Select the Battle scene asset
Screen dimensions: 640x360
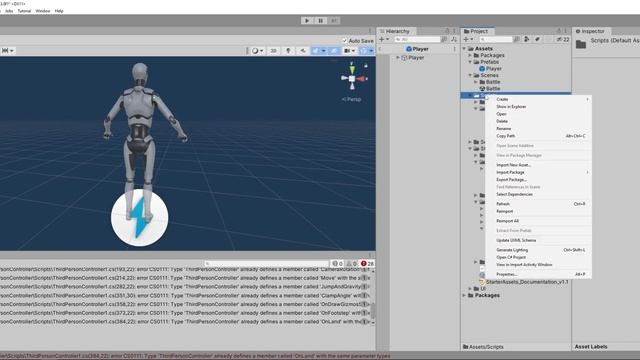click(489, 89)
